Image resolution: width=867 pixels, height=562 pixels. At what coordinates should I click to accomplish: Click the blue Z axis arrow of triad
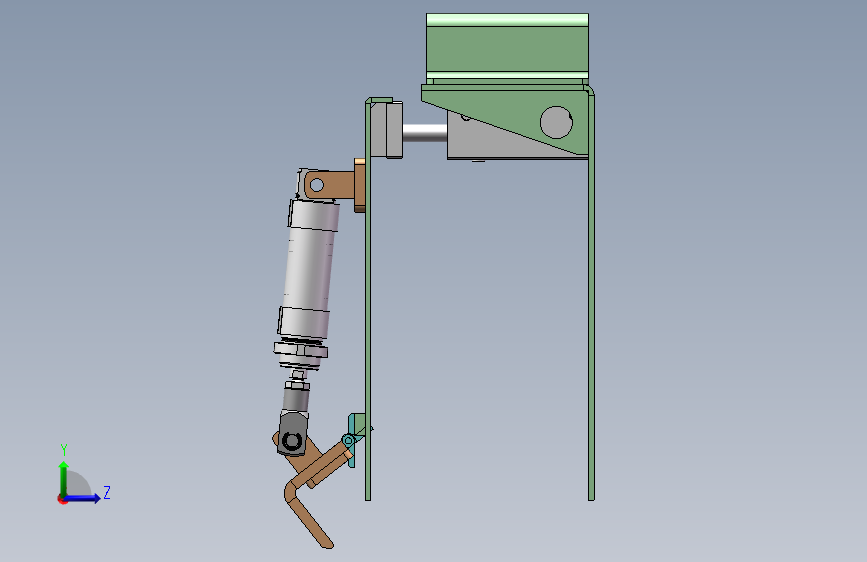(83, 498)
